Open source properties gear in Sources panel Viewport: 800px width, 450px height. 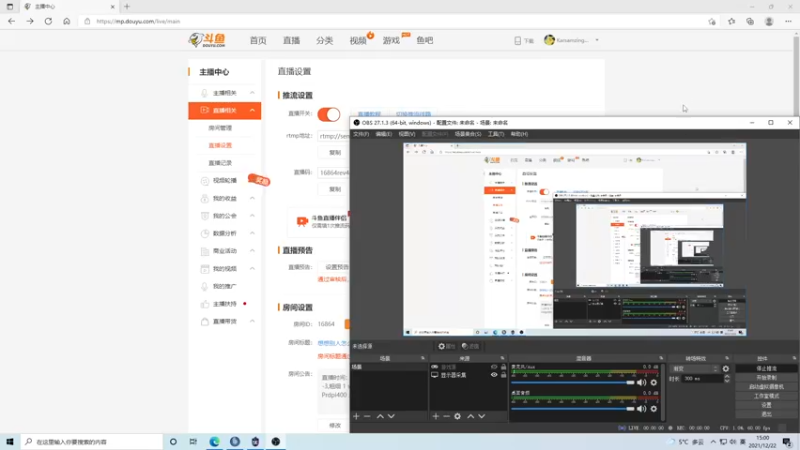click(x=458, y=416)
